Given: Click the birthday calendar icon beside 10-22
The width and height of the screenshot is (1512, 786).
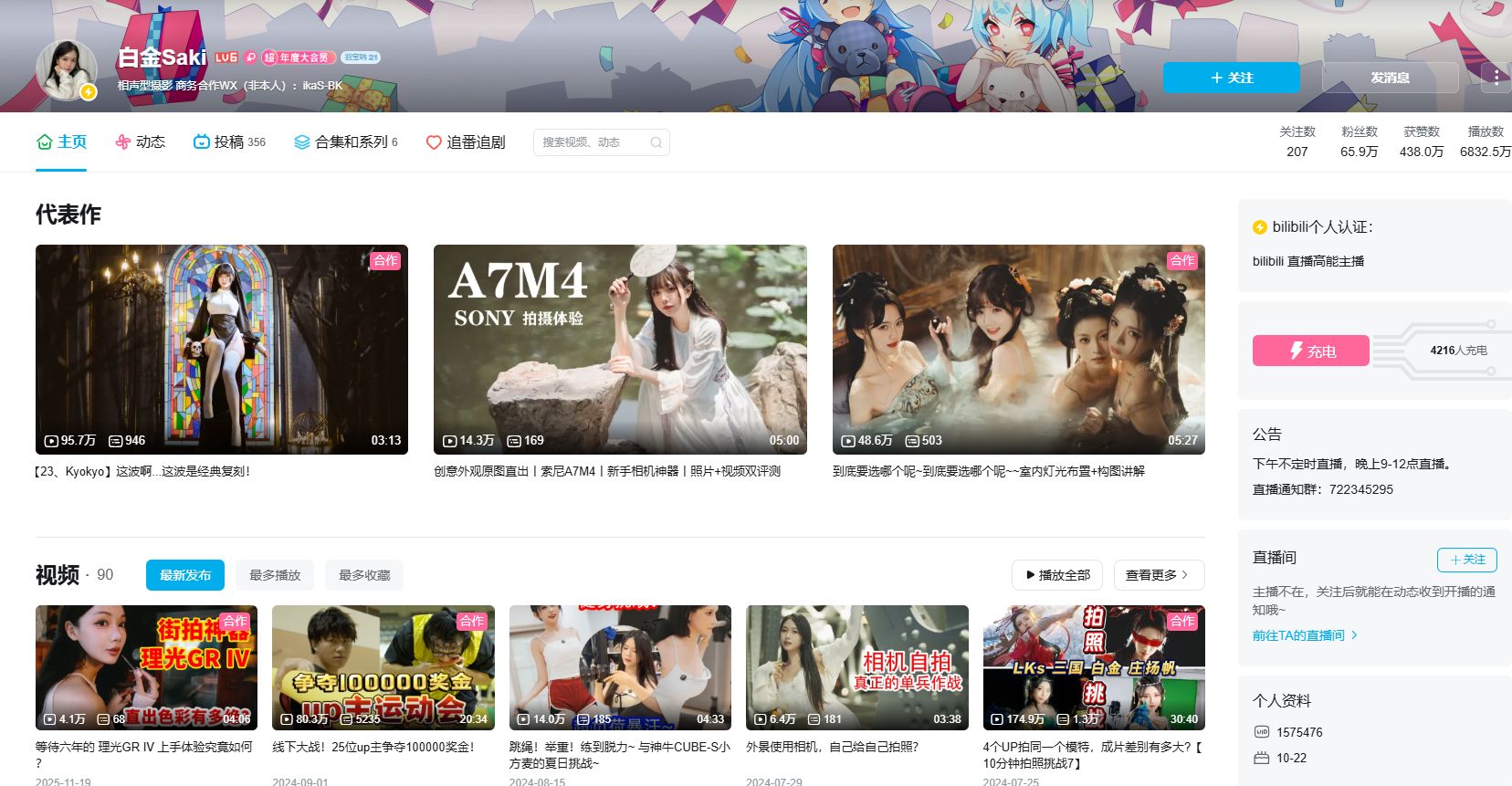Looking at the screenshot, I should click(x=1262, y=758).
